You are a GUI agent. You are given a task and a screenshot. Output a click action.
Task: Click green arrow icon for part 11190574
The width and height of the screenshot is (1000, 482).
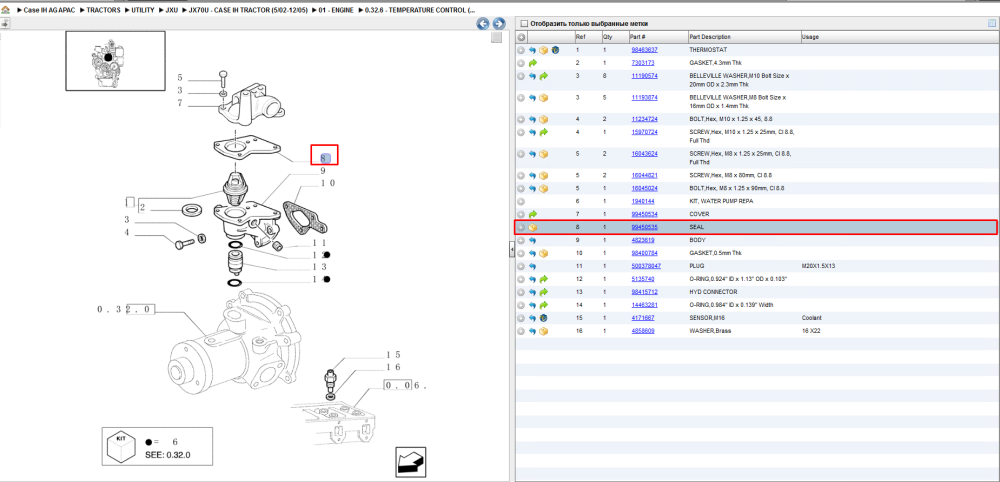543,76
